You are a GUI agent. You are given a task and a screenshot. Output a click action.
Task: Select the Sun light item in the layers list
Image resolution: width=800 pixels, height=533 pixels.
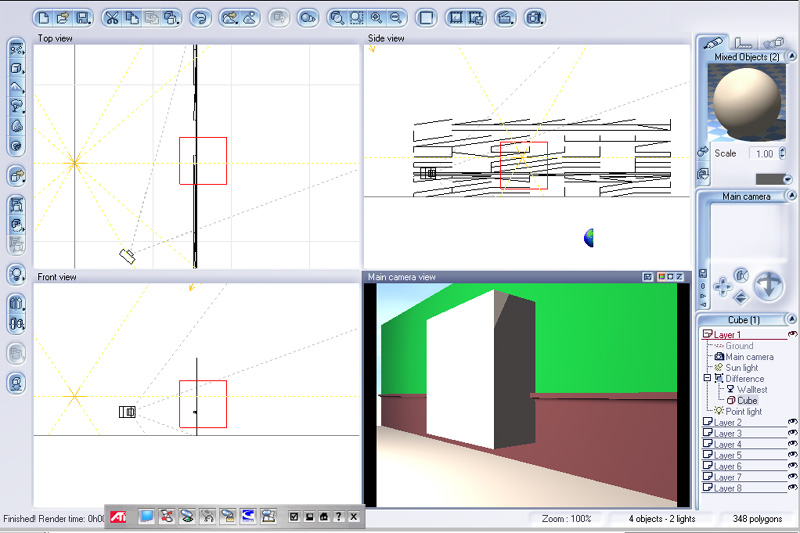click(x=741, y=368)
